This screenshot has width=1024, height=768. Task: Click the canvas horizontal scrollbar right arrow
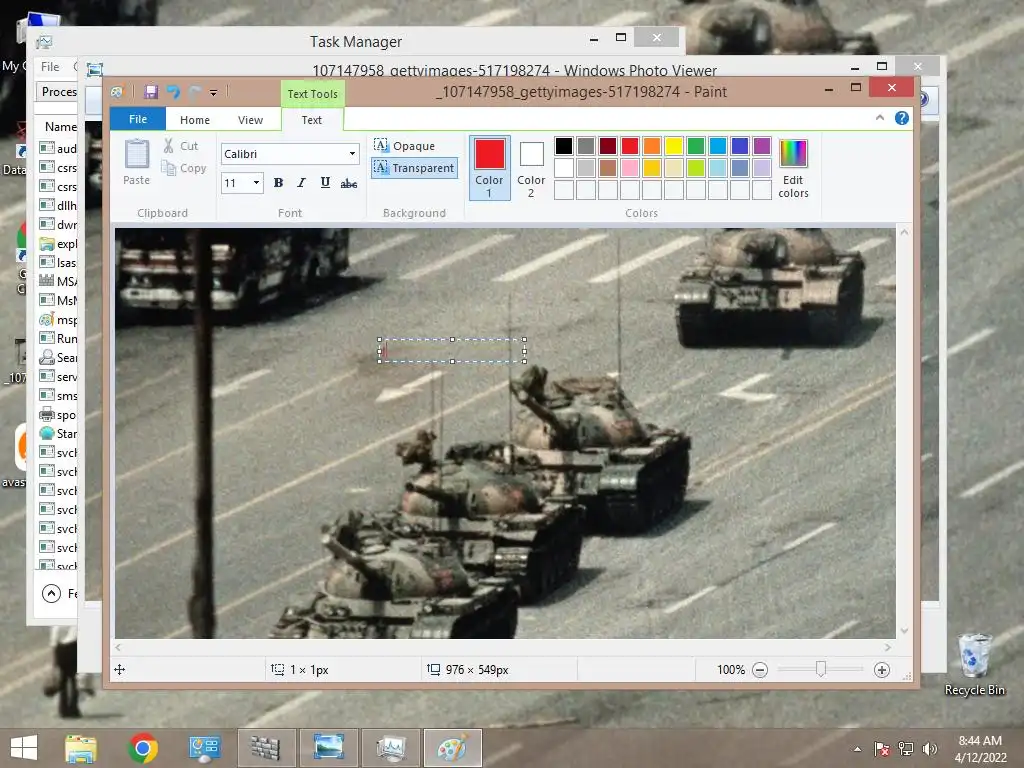(x=888, y=647)
